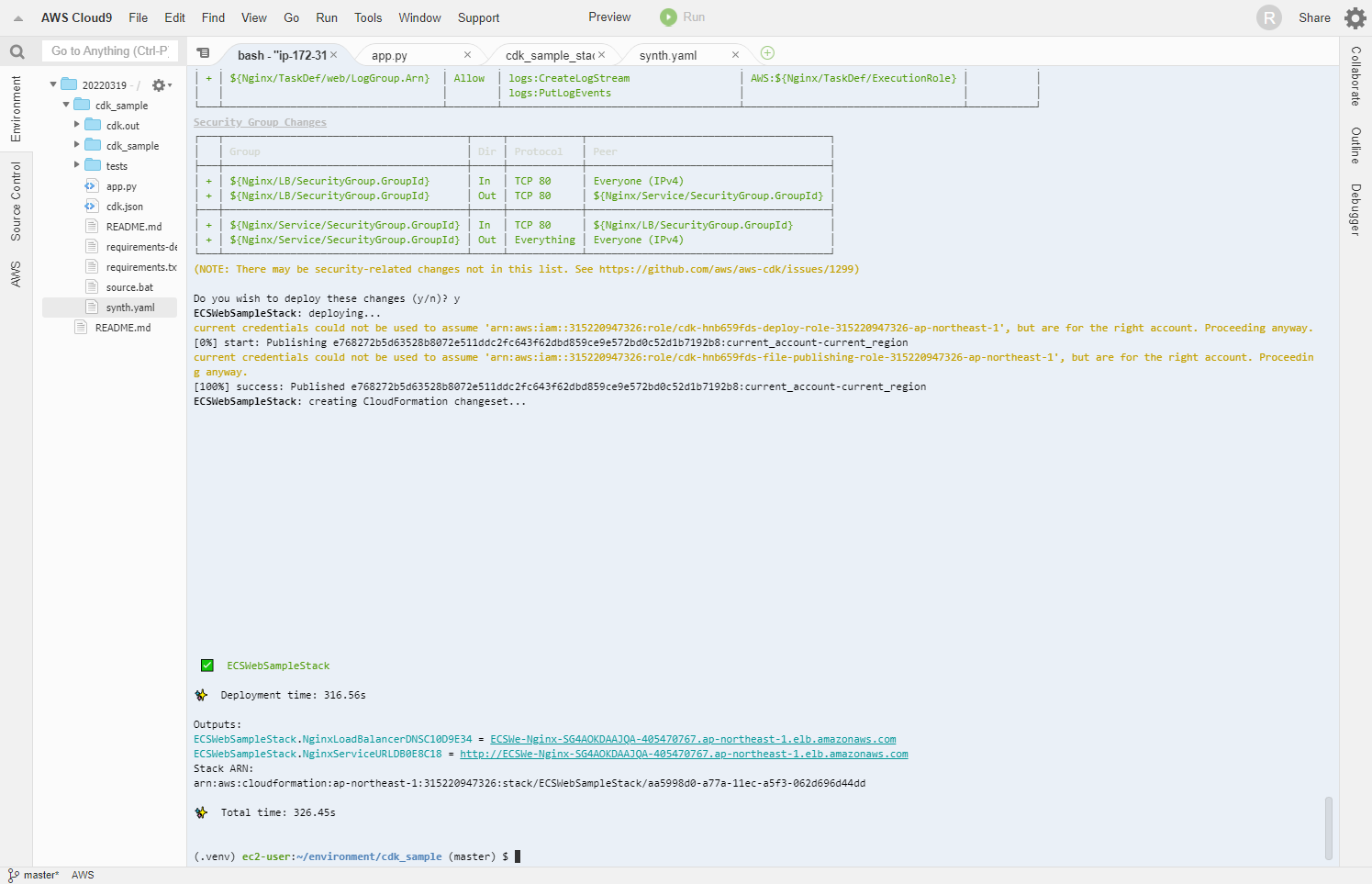Click the new tab plus icon
Viewport: 1372px width, 884px height.
768,53
